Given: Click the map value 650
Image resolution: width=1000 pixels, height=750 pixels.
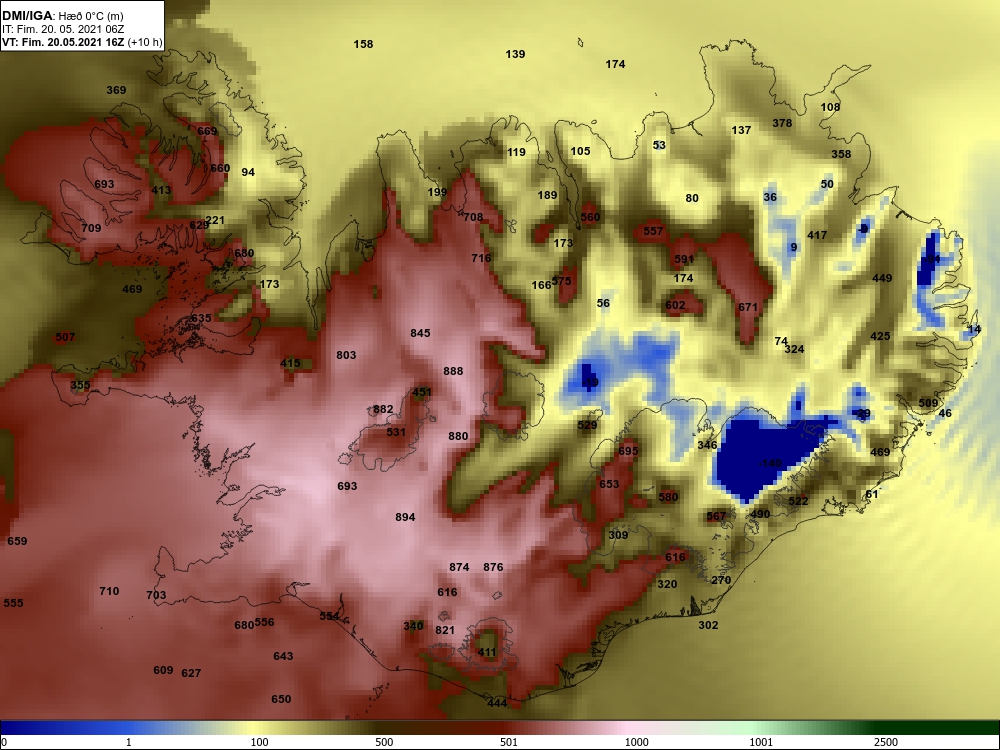Looking at the screenshot, I should [281, 700].
